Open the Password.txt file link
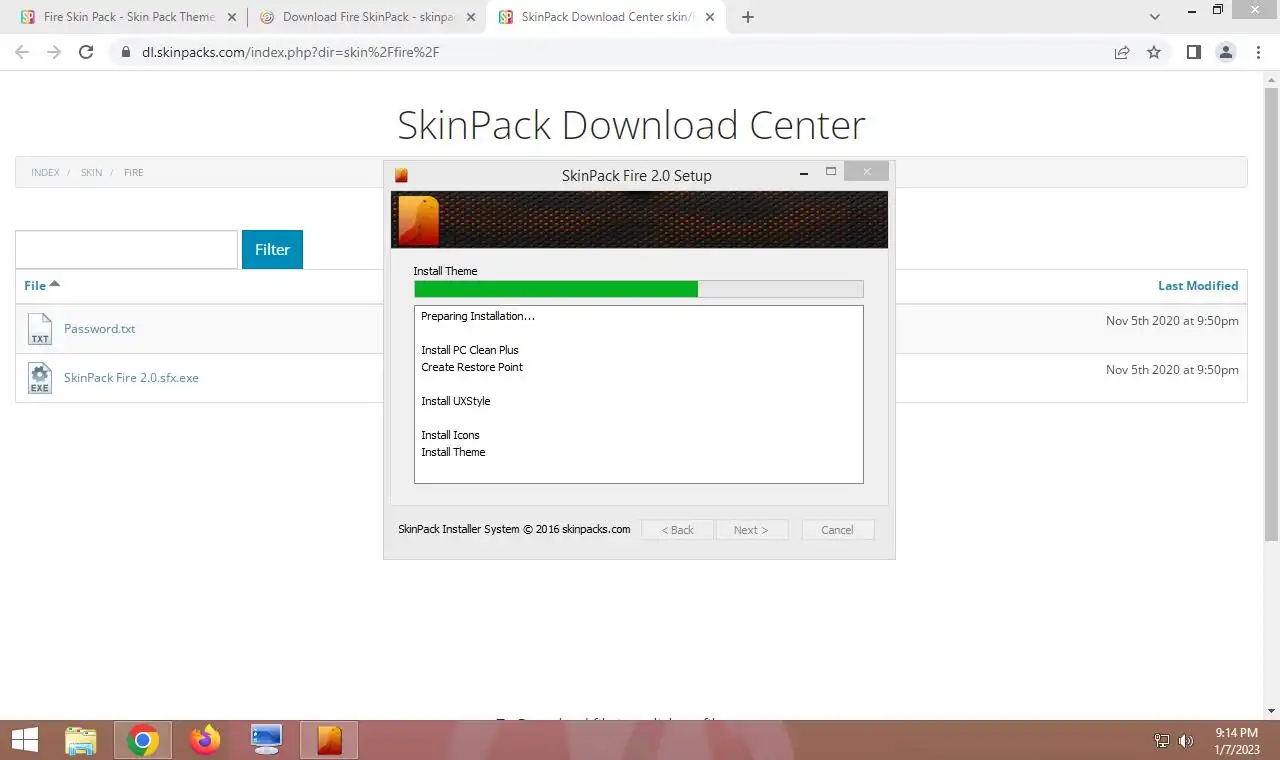 [99, 328]
